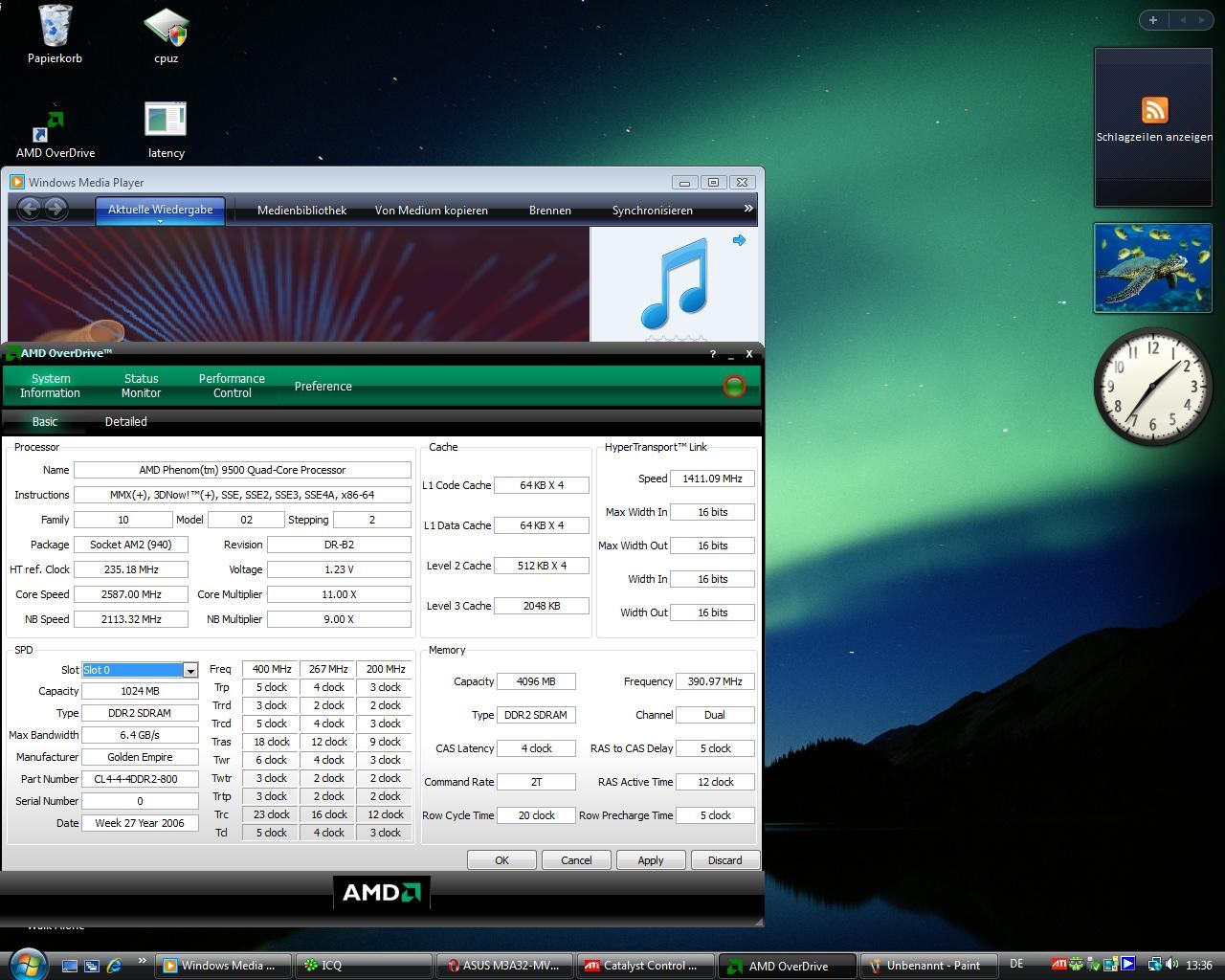Open Medienbibliothek in Media Player

coord(301,211)
